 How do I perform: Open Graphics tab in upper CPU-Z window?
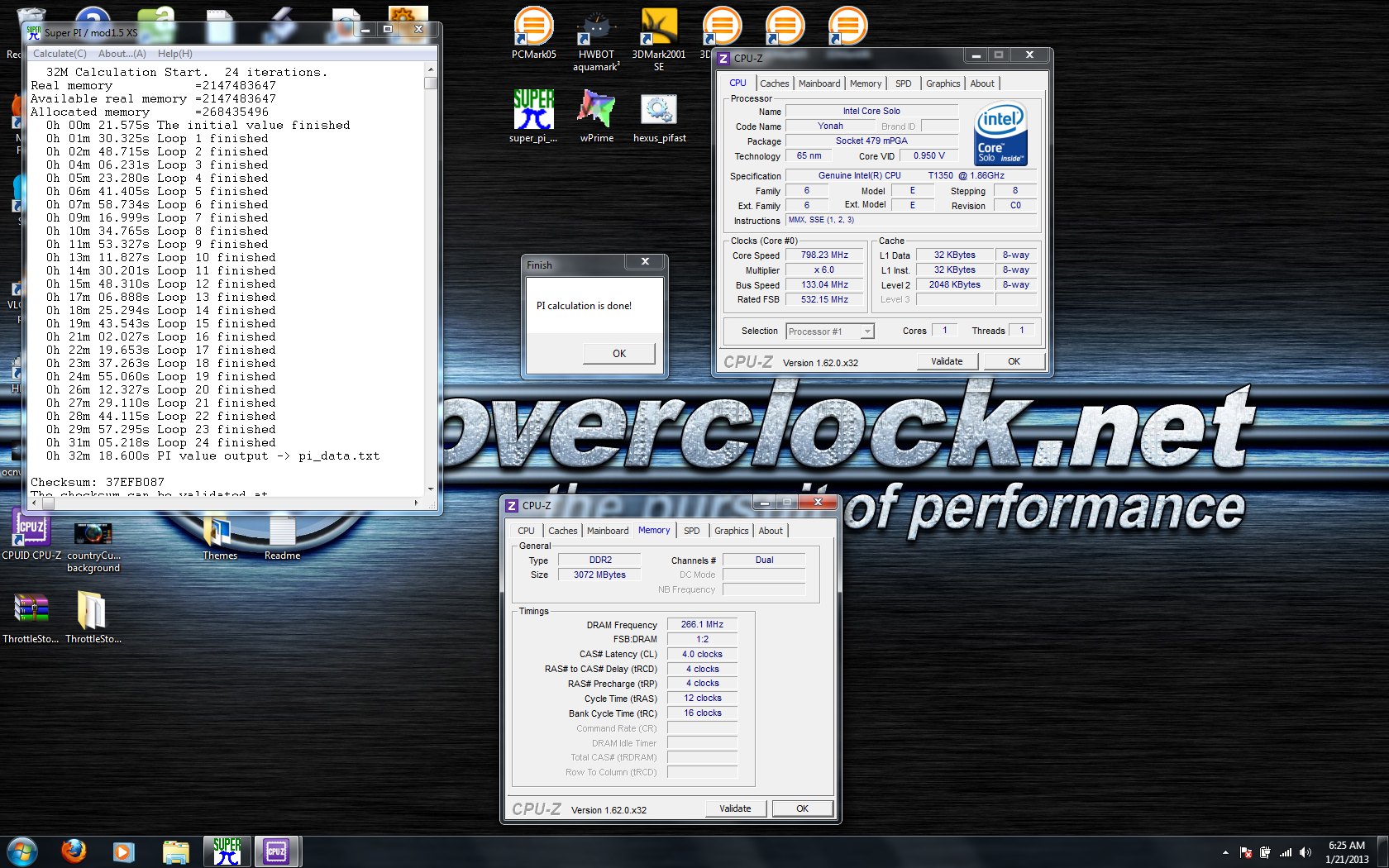click(x=943, y=83)
